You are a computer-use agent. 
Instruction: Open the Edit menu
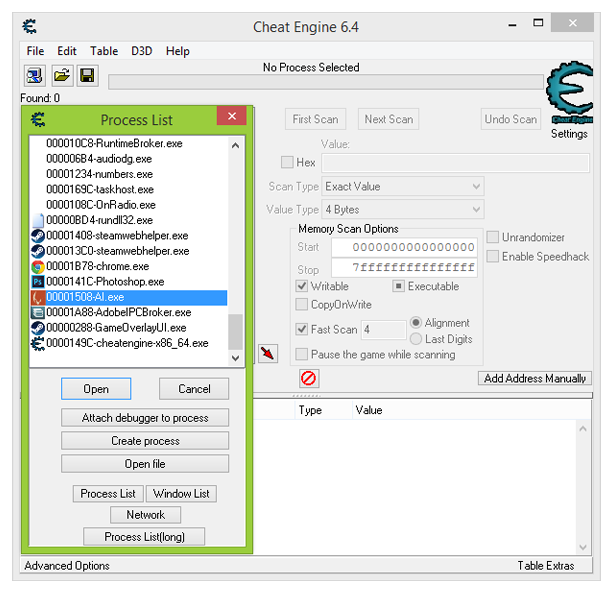(x=67, y=51)
